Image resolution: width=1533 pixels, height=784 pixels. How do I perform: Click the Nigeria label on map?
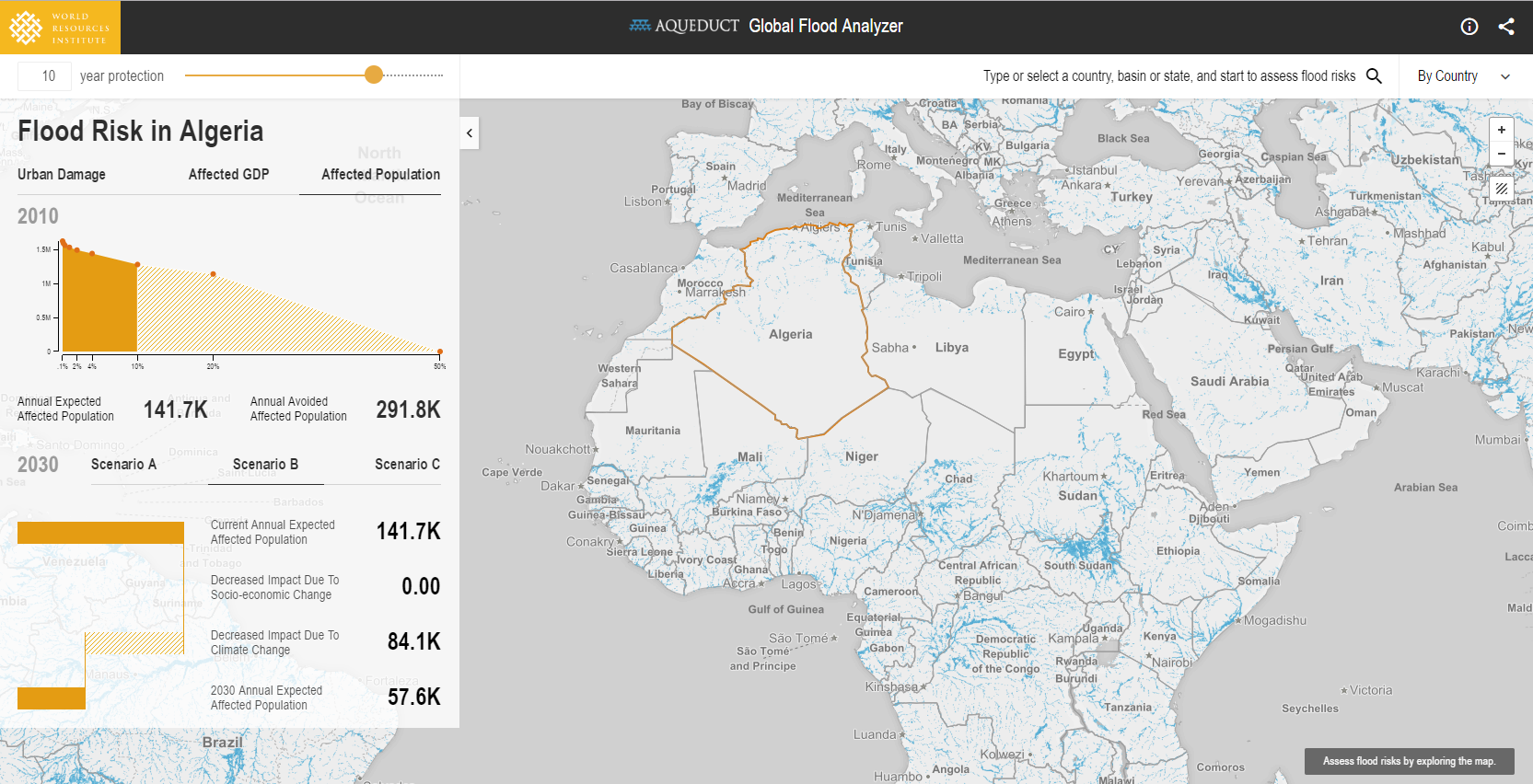pos(848,540)
